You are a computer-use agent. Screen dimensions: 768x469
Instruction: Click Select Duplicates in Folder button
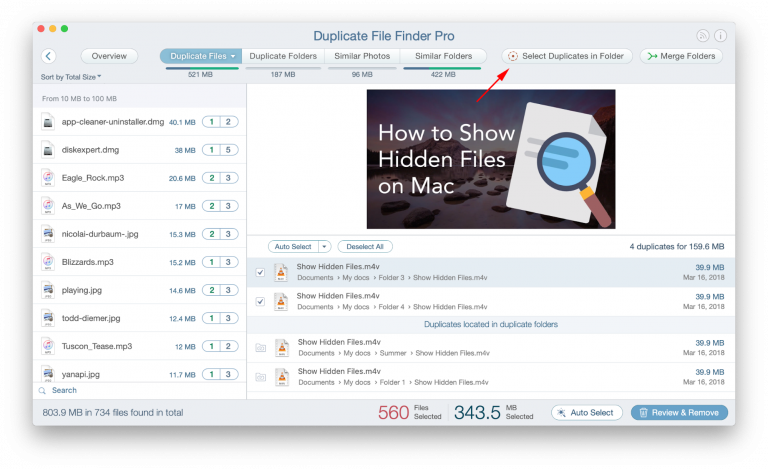click(567, 56)
